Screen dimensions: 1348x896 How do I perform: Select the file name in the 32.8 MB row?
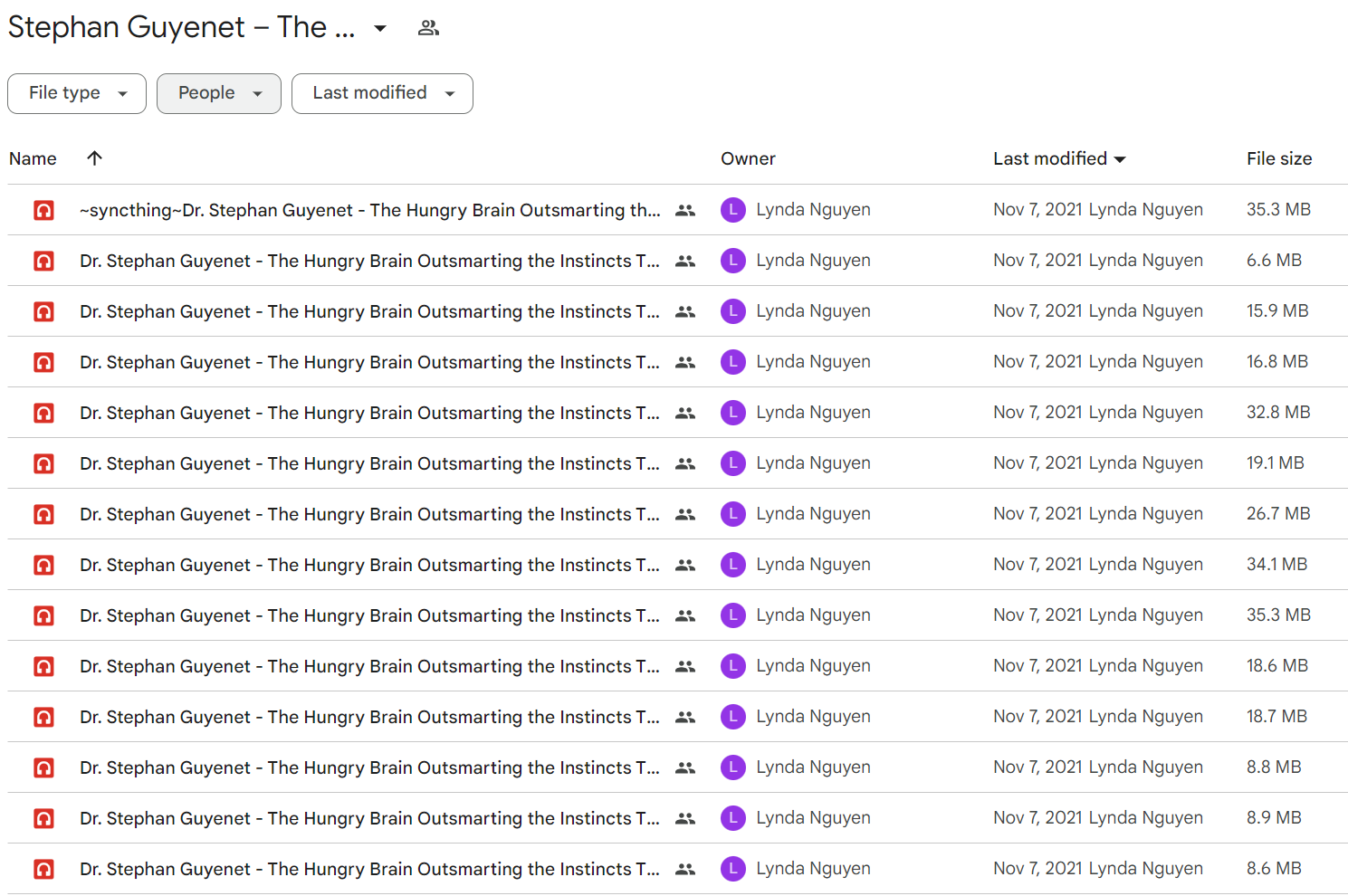tap(370, 413)
